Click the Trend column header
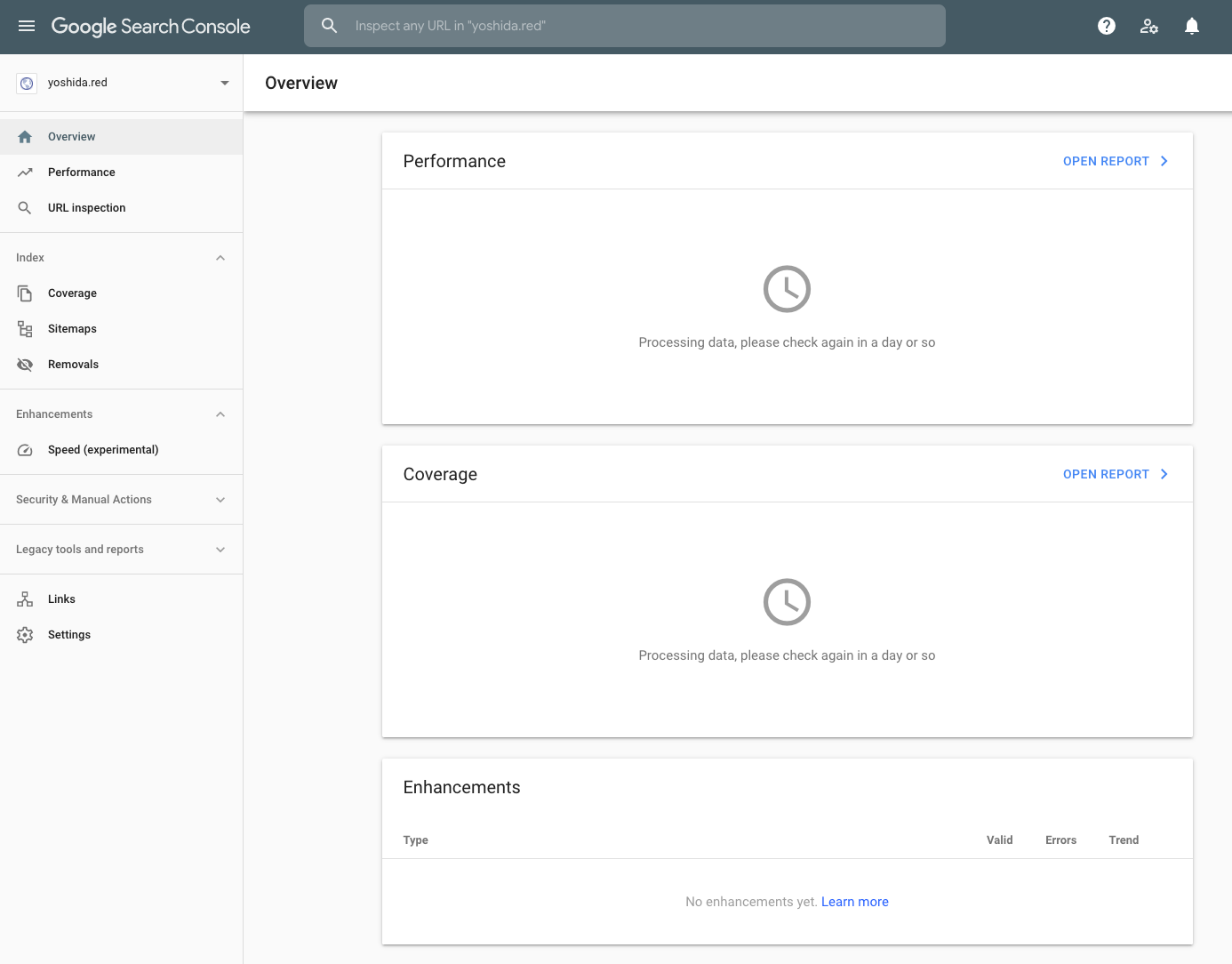1232x964 pixels. [x=1124, y=840]
